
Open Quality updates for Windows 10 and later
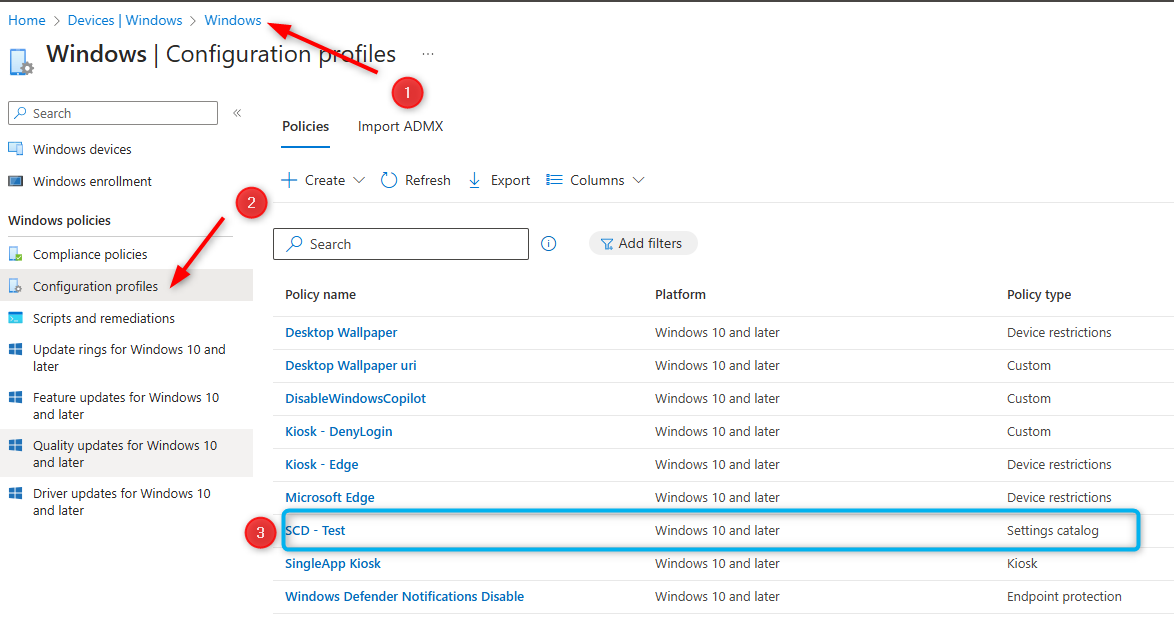click(125, 454)
